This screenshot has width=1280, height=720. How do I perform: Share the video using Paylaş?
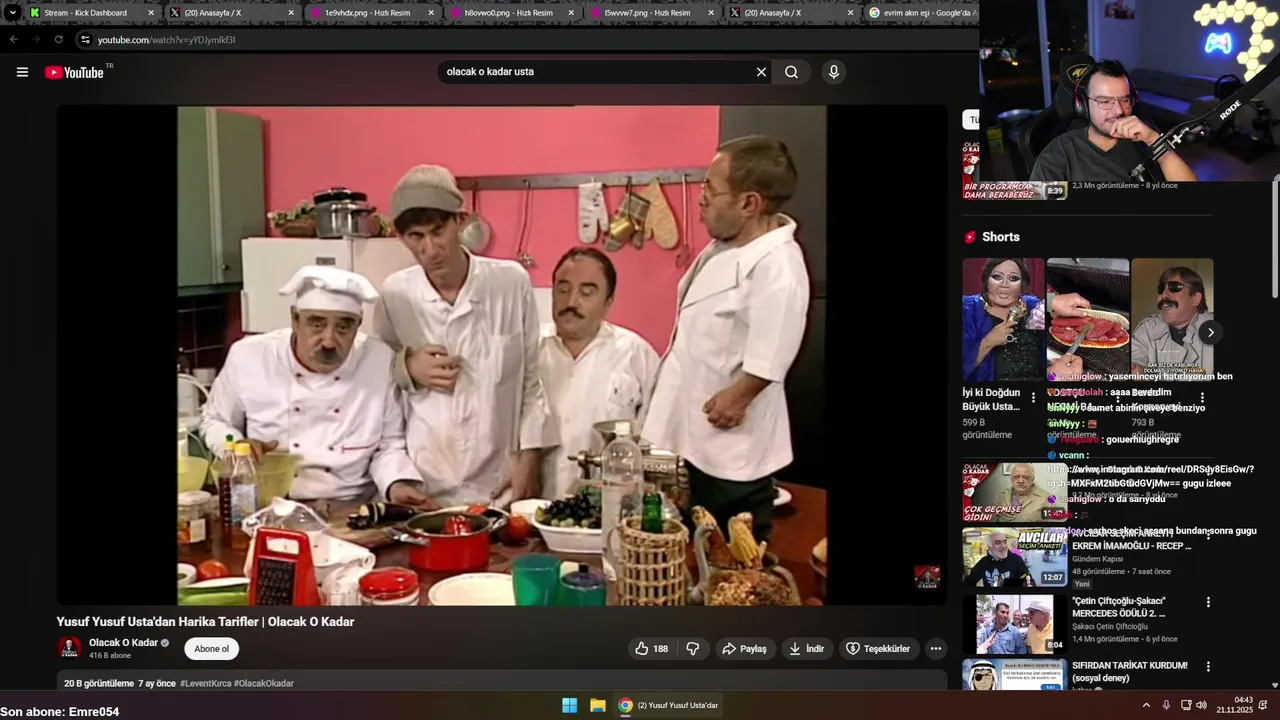click(745, 649)
